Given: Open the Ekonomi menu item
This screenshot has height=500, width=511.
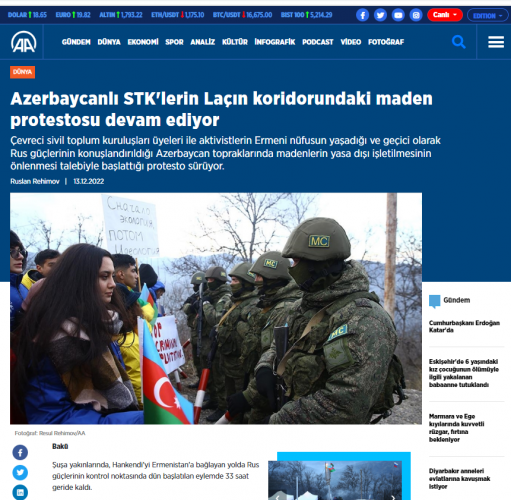Looking at the screenshot, I should [143, 42].
